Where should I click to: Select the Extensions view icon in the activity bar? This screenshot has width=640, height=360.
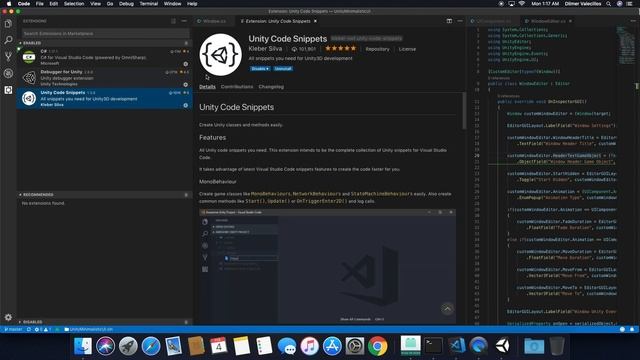[8, 90]
